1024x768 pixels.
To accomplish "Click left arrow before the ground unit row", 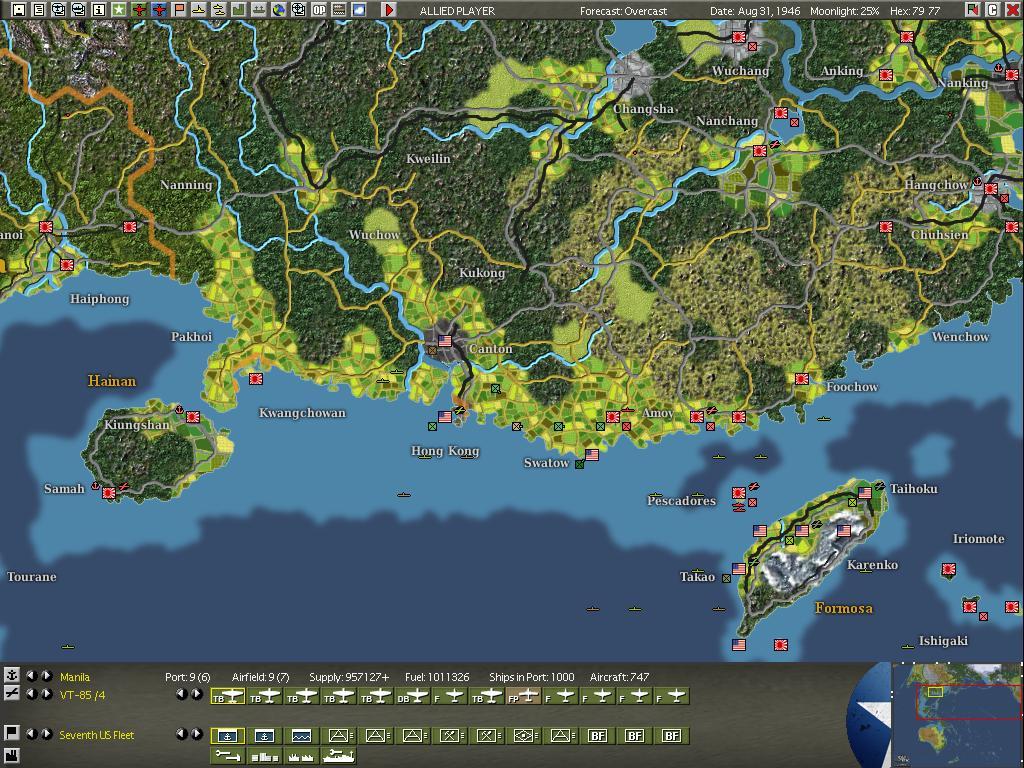I will [182, 734].
